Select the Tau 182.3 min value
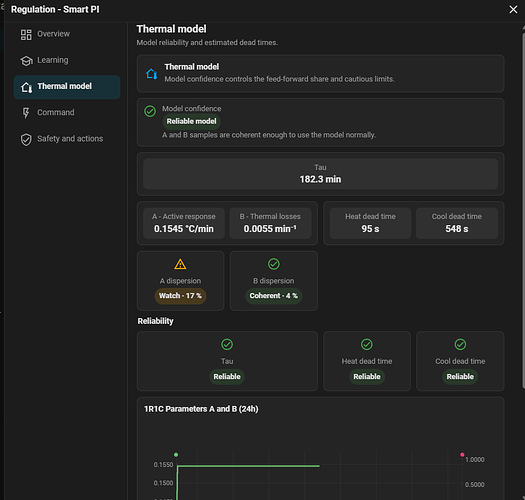 click(x=320, y=180)
